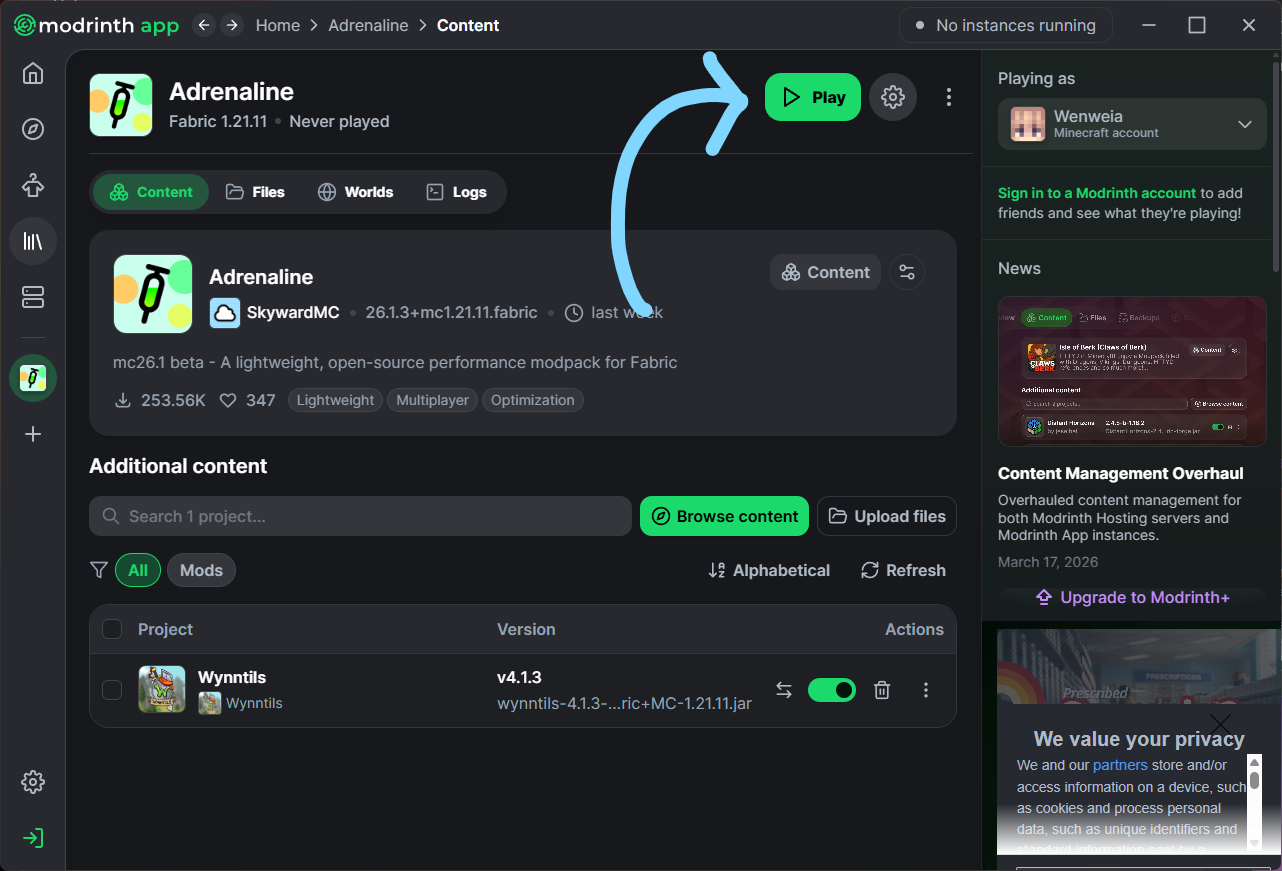
Task: Click the filter funnel icon
Action: 99,570
